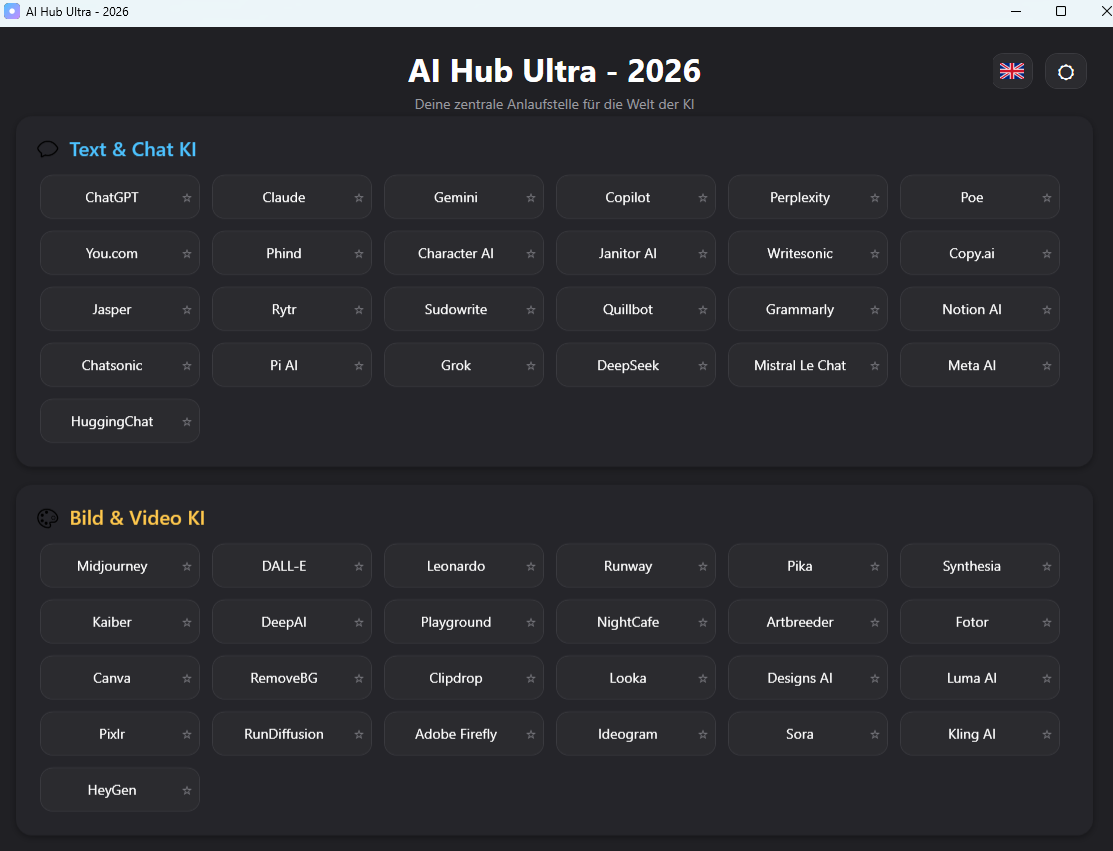
Task: Launch Mistral Le Chat
Action: pyautogui.click(x=808, y=366)
